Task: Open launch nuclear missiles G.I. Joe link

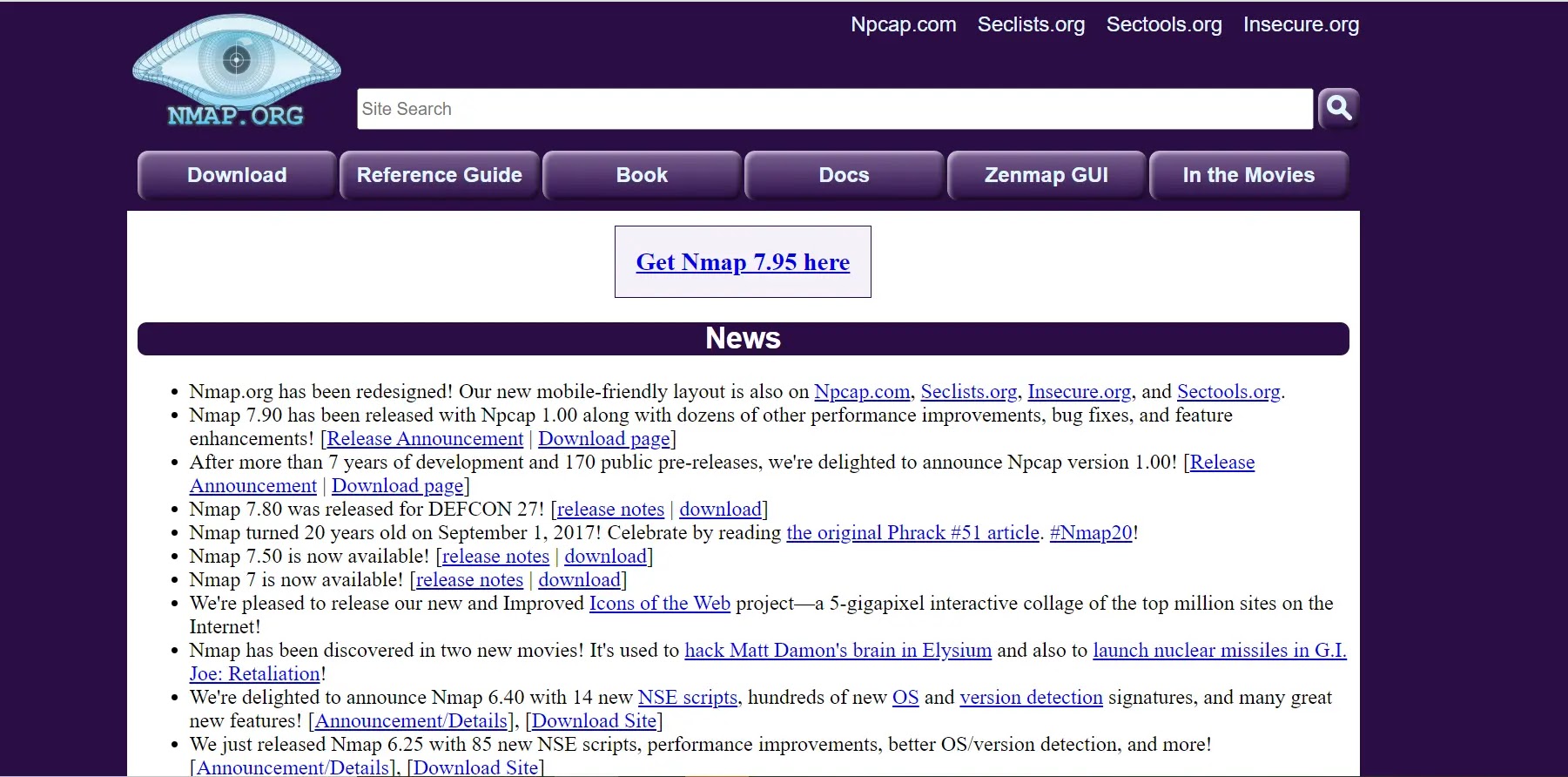Action: pyautogui.click(x=1220, y=651)
